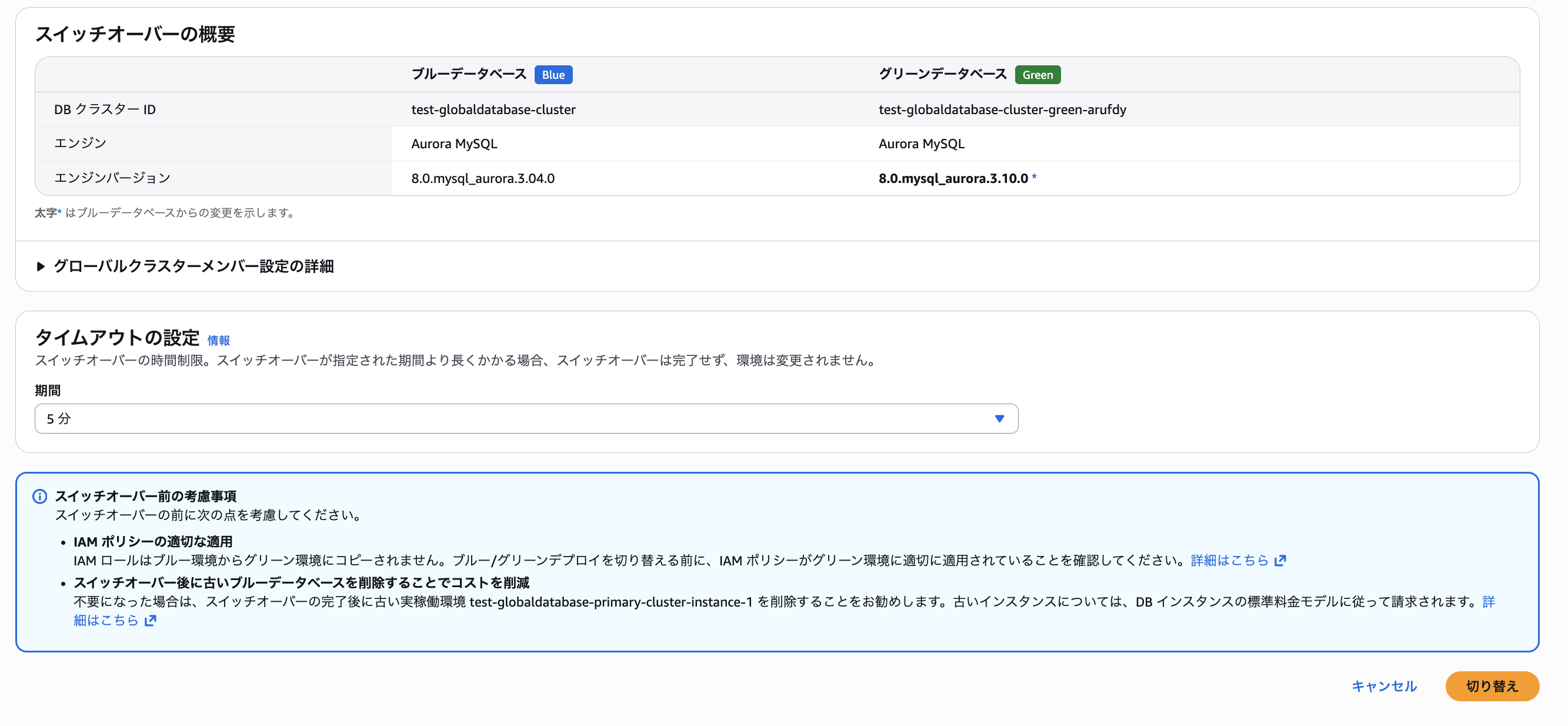Click the スイッチオーバーの概要 heading
The width and height of the screenshot is (1568, 726).
coord(135,34)
